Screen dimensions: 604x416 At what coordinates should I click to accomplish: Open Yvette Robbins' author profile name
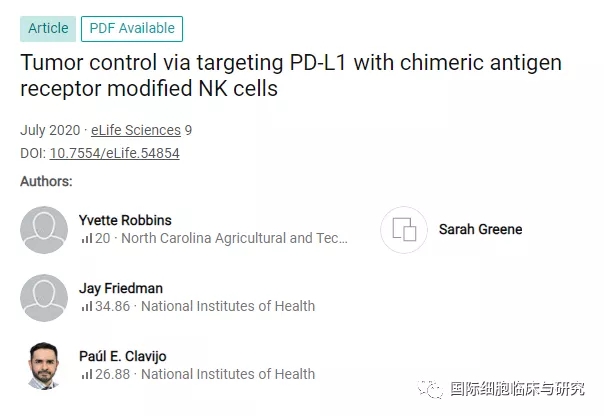point(127,220)
